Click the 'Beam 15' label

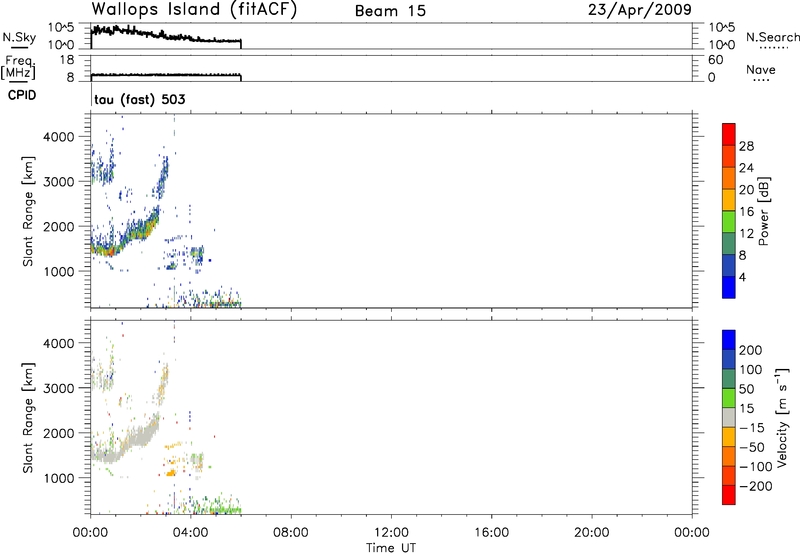click(x=390, y=11)
